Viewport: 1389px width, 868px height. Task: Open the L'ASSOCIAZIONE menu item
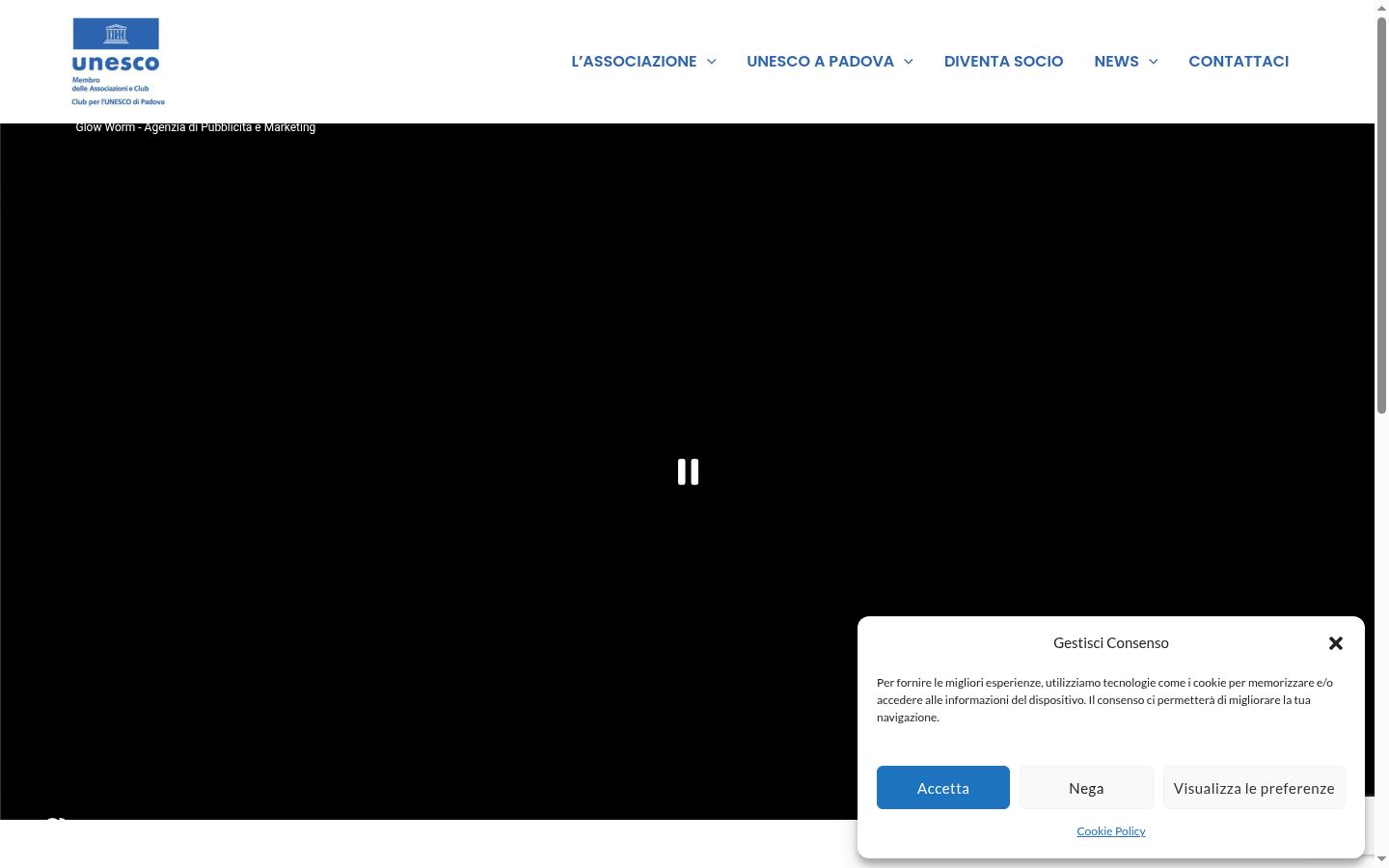click(x=634, y=62)
